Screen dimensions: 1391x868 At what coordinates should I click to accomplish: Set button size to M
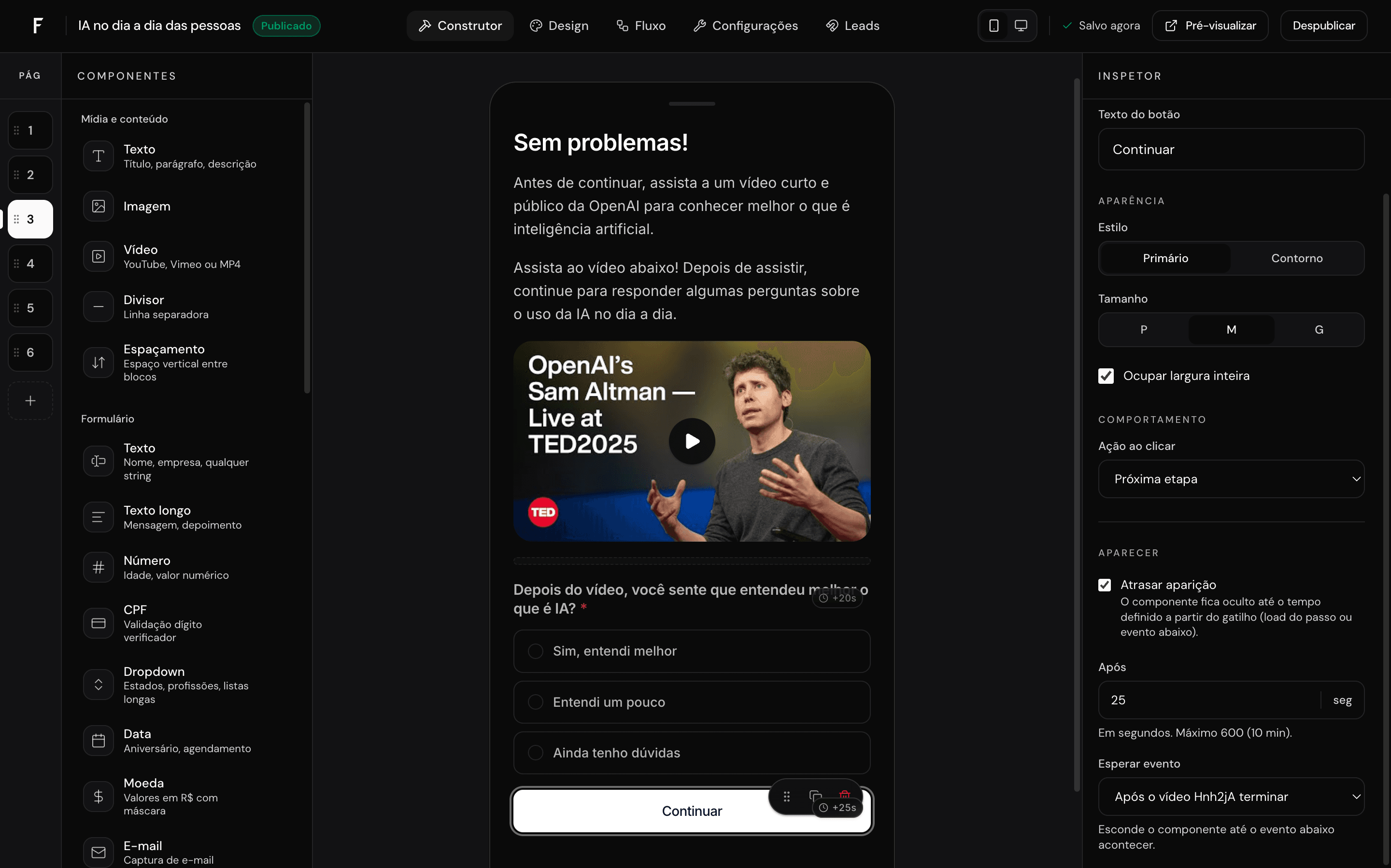coord(1231,330)
